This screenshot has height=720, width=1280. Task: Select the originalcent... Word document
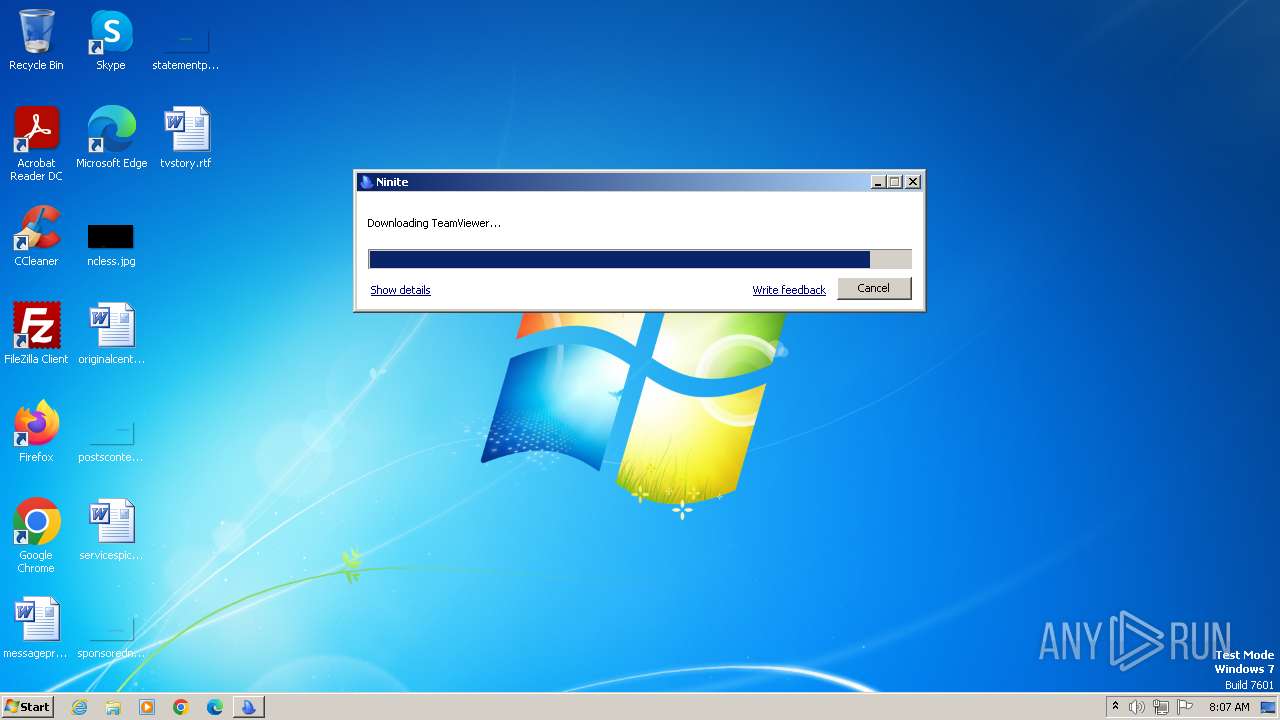[x=111, y=334]
